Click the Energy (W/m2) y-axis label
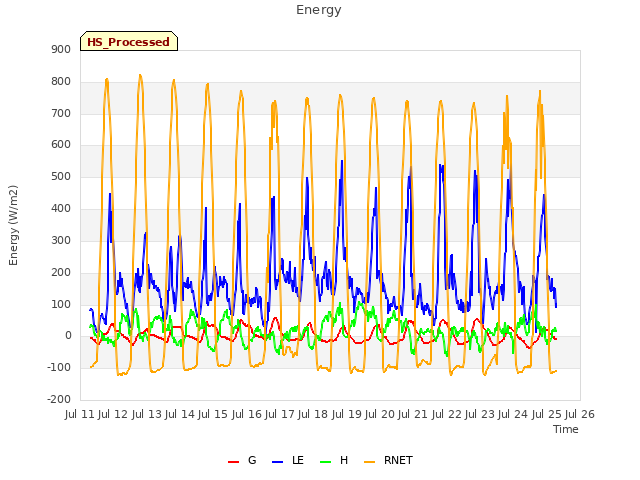640x480 pixels. tap(13, 225)
